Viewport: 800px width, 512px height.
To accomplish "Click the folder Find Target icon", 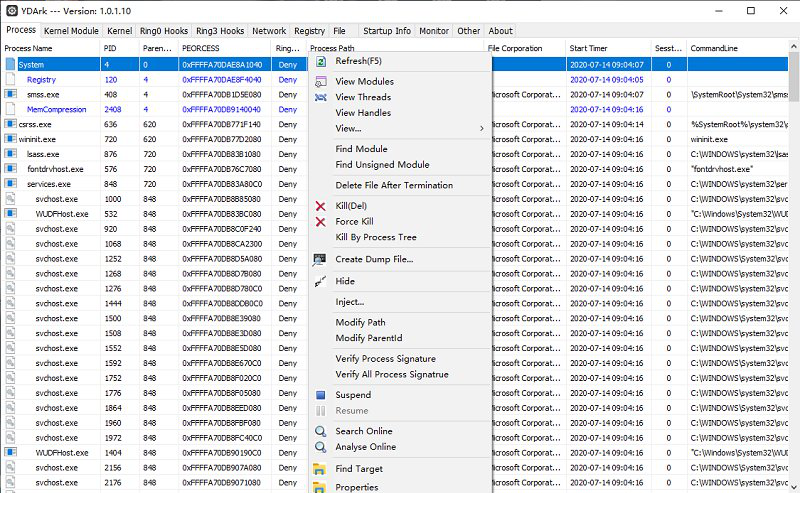I will pyautogui.click(x=319, y=469).
